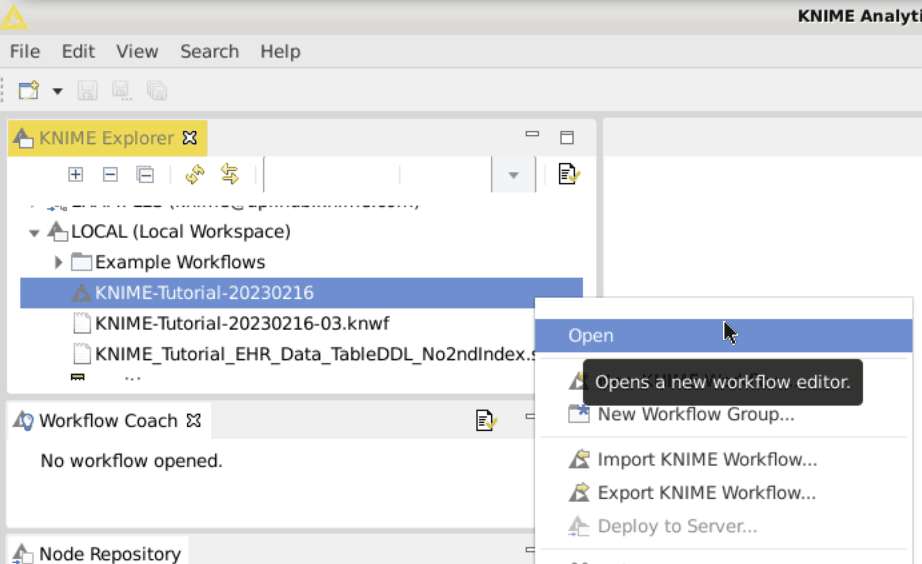
Task: Open dropdown arrow beside New wizard icon
Action: click(x=57, y=91)
